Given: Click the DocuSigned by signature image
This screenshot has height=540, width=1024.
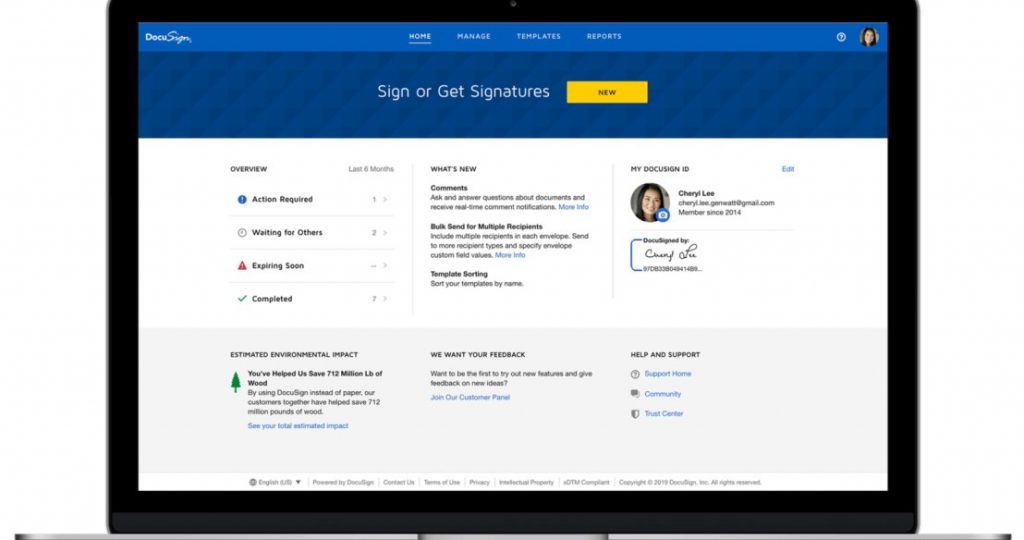Looking at the screenshot, I should coord(666,255).
